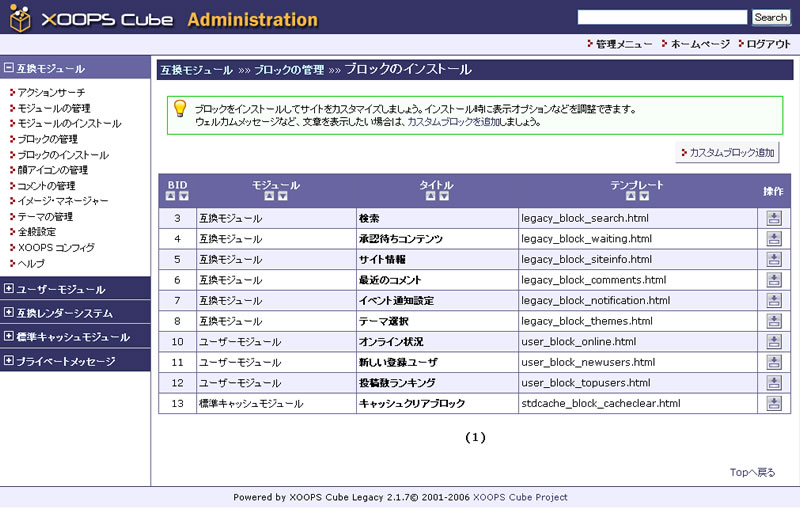Viewport: 800px width, 518px height.
Task: Click page number (1) in pagination
Action: (475, 437)
